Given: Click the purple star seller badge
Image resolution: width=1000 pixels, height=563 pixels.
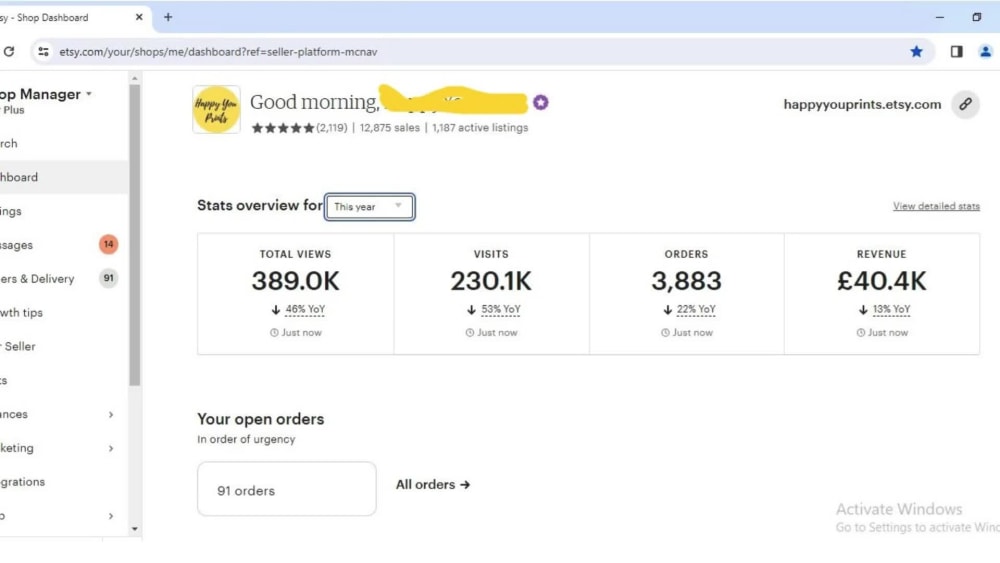Looking at the screenshot, I should coord(541,102).
